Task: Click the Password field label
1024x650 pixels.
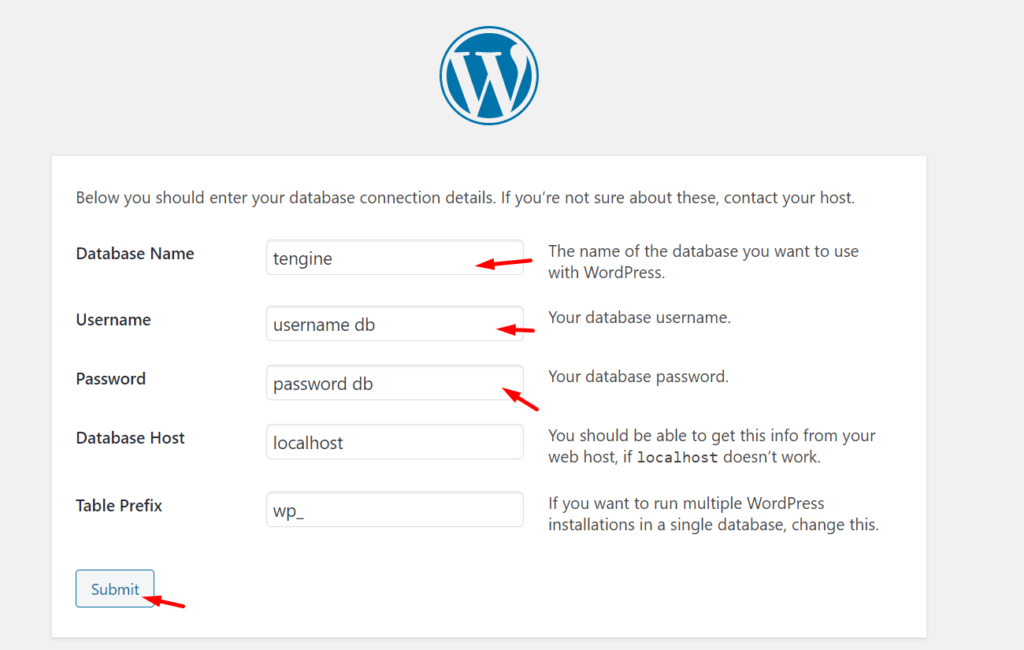Action: click(x=111, y=379)
